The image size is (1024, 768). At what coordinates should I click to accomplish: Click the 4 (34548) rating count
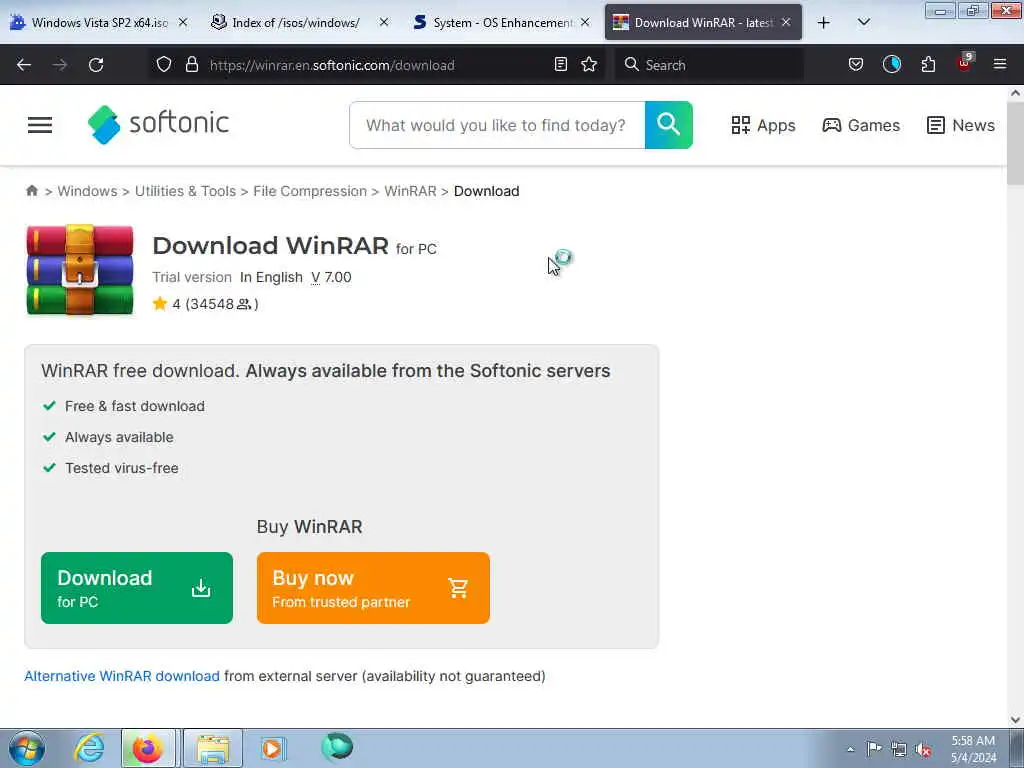point(215,304)
